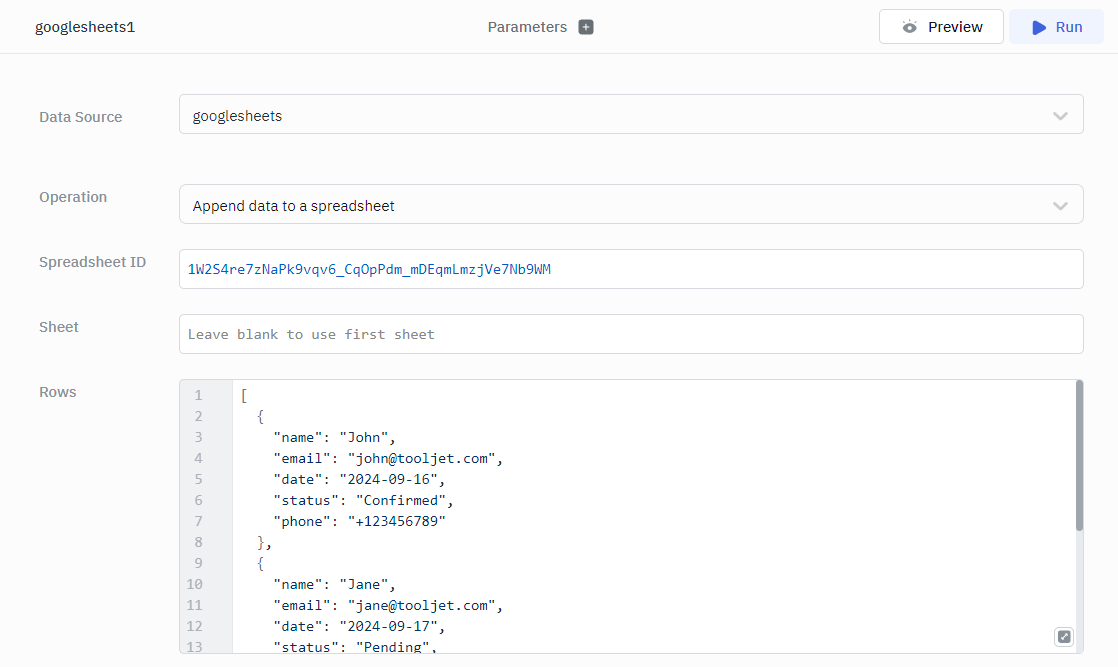
Task: Click the "Jane" name value in Rows
Action: (x=368, y=584)
